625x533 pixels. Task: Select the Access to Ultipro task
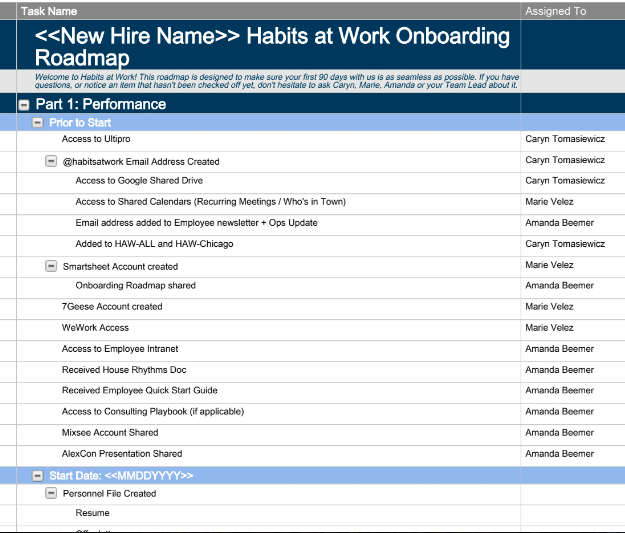point(96,139)
